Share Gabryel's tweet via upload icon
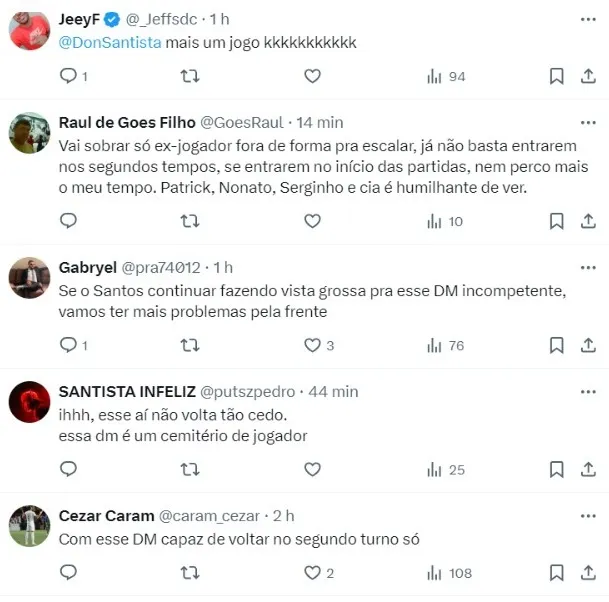 (588, 345)
